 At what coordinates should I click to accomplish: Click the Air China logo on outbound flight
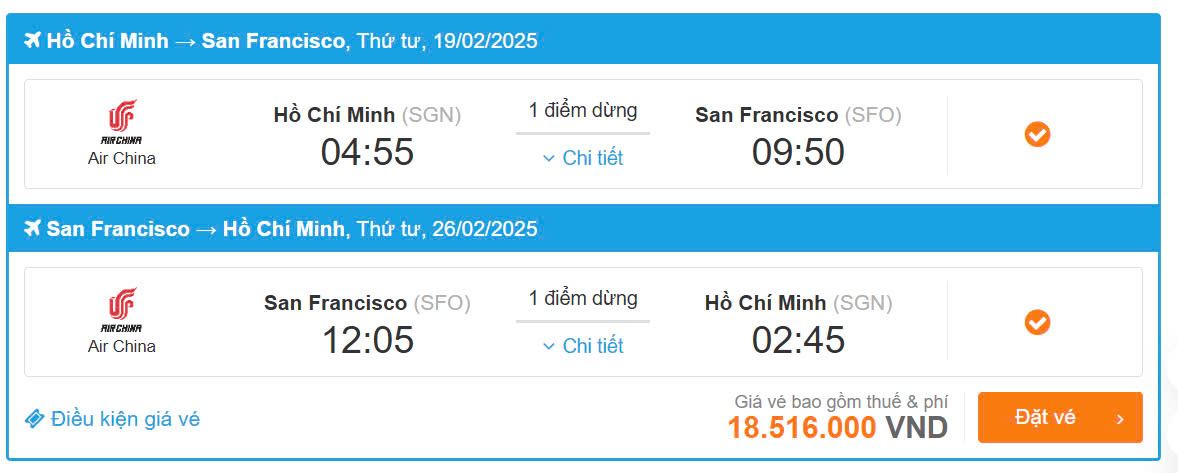[x=121, y=120]
